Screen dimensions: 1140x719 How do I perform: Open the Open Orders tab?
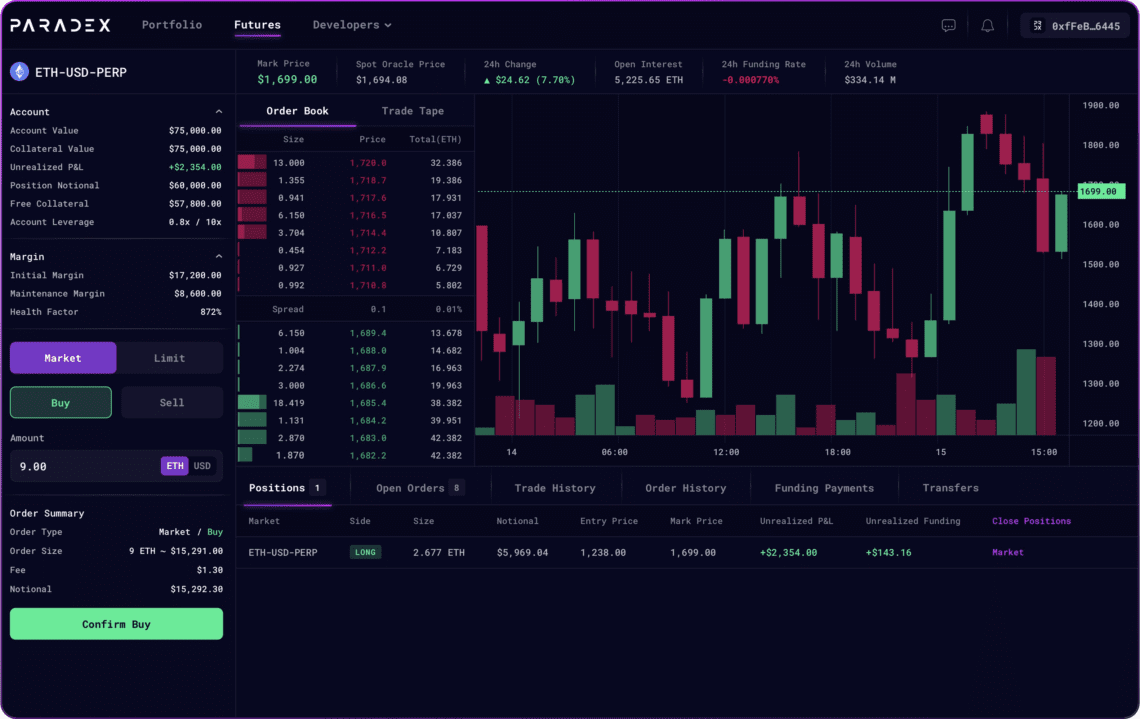(x=419, y=488)
